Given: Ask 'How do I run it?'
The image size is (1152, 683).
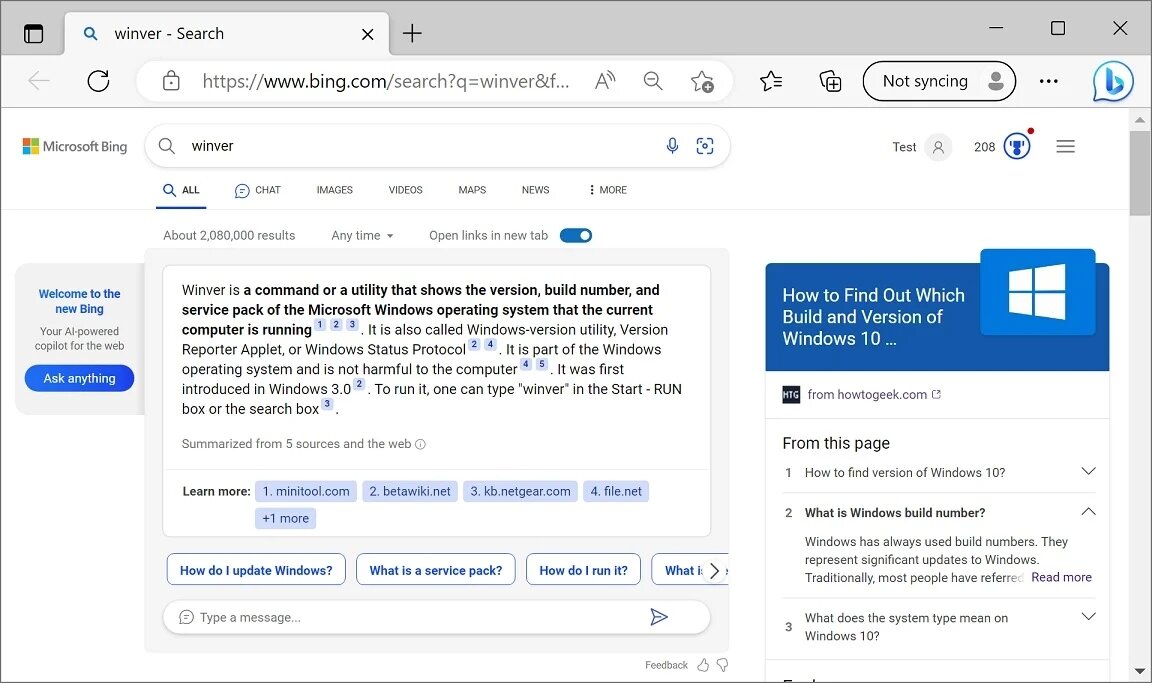Looking at the screenshot, I should 583,570.
